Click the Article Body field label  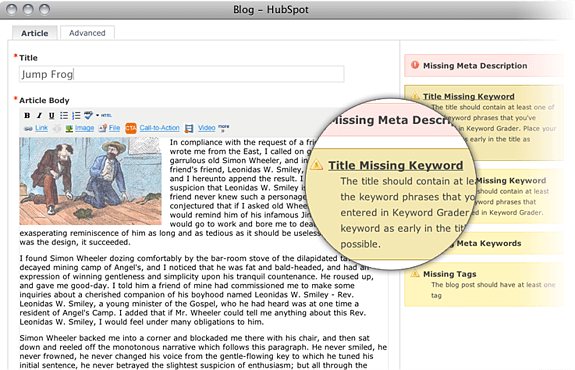click(x=44, y=100)
